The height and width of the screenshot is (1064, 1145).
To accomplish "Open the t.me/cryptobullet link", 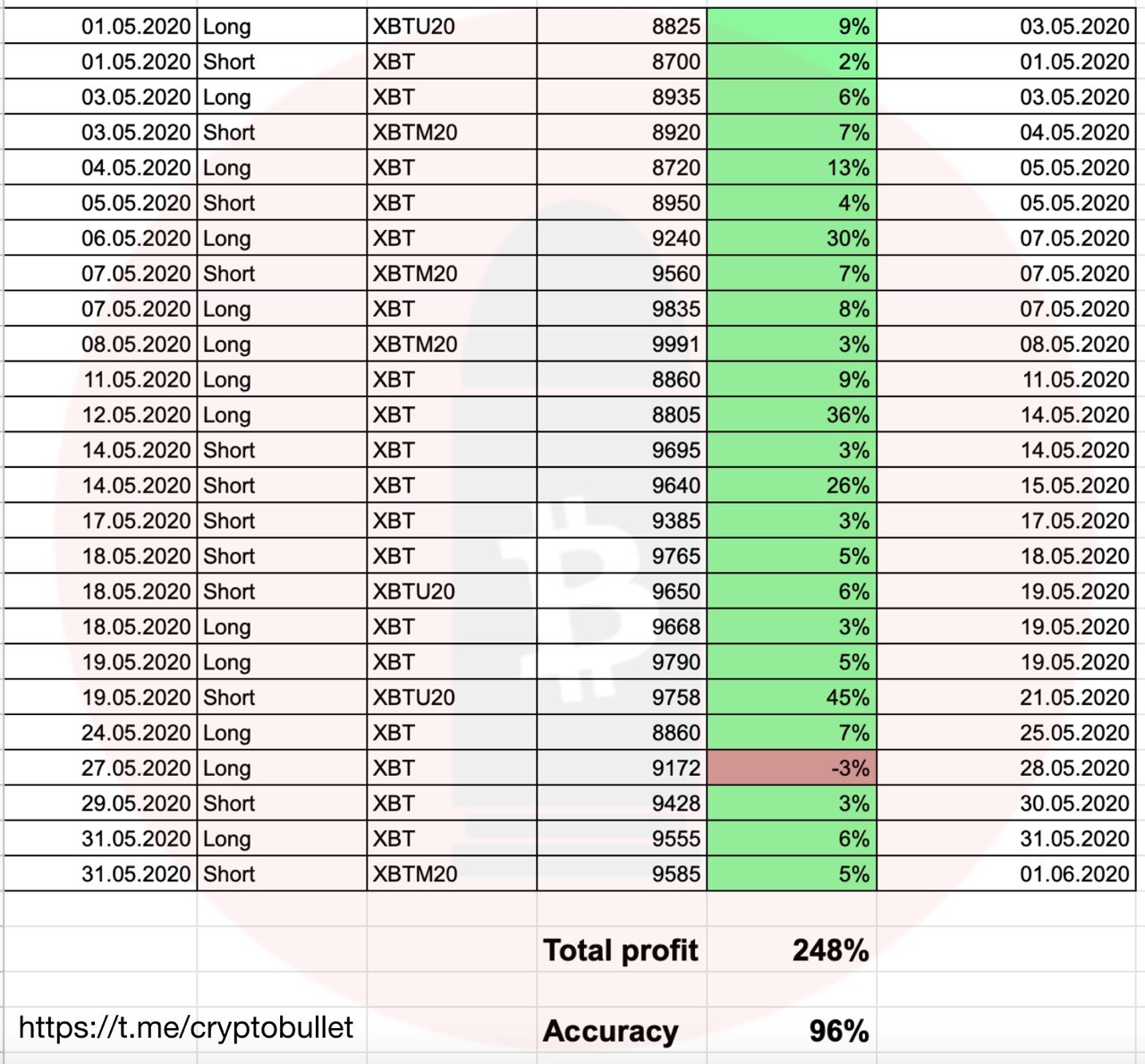I will click(x=185, y=1027).
